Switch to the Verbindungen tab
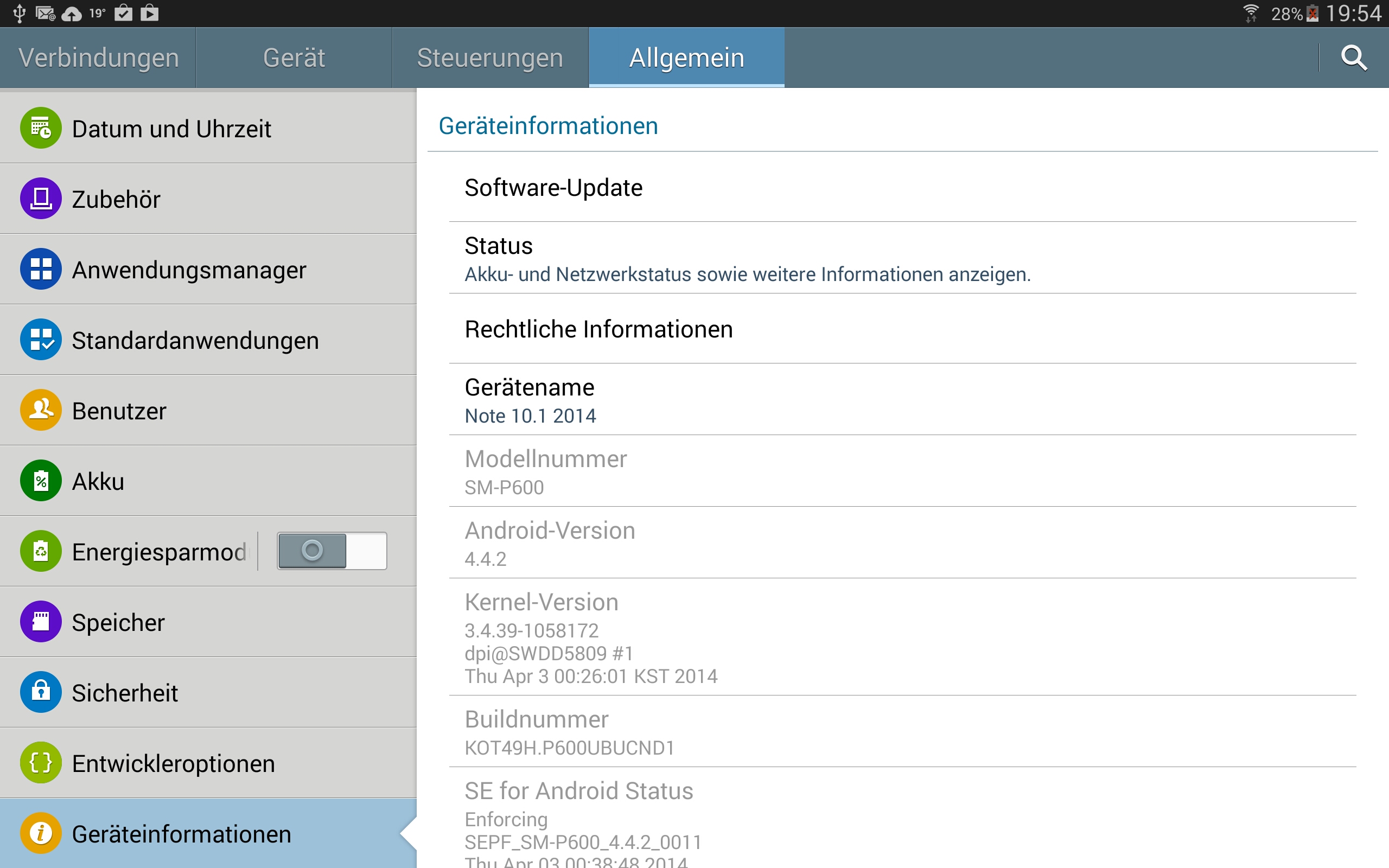This screenshot has width=1389, height=868. [98, 58]
